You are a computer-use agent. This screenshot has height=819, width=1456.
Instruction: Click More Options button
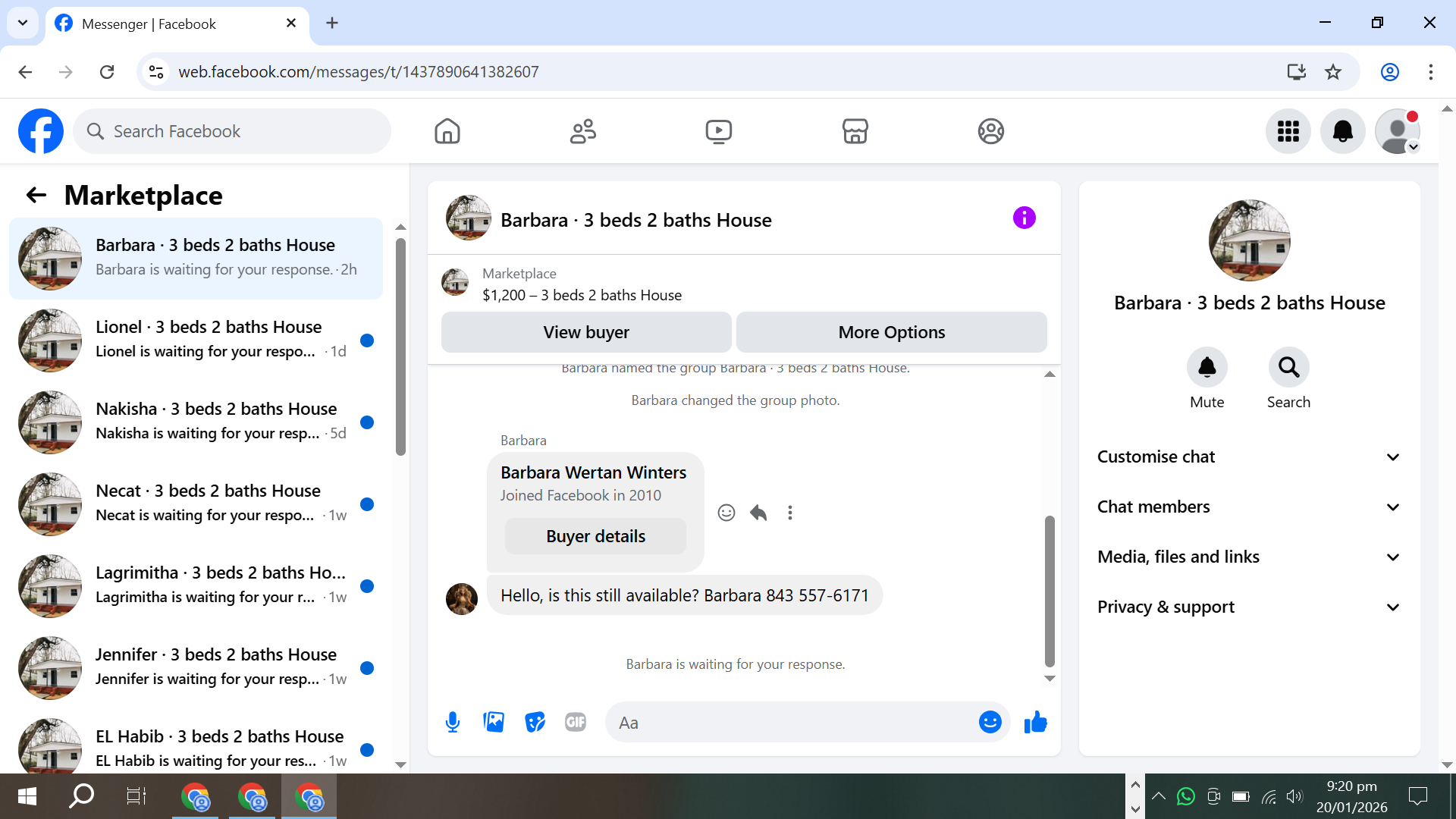click(x=892, y=332)
